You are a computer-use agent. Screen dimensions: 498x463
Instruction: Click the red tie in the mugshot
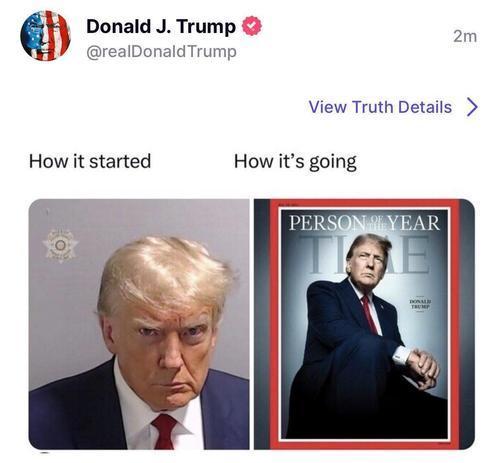coord(164,432)
